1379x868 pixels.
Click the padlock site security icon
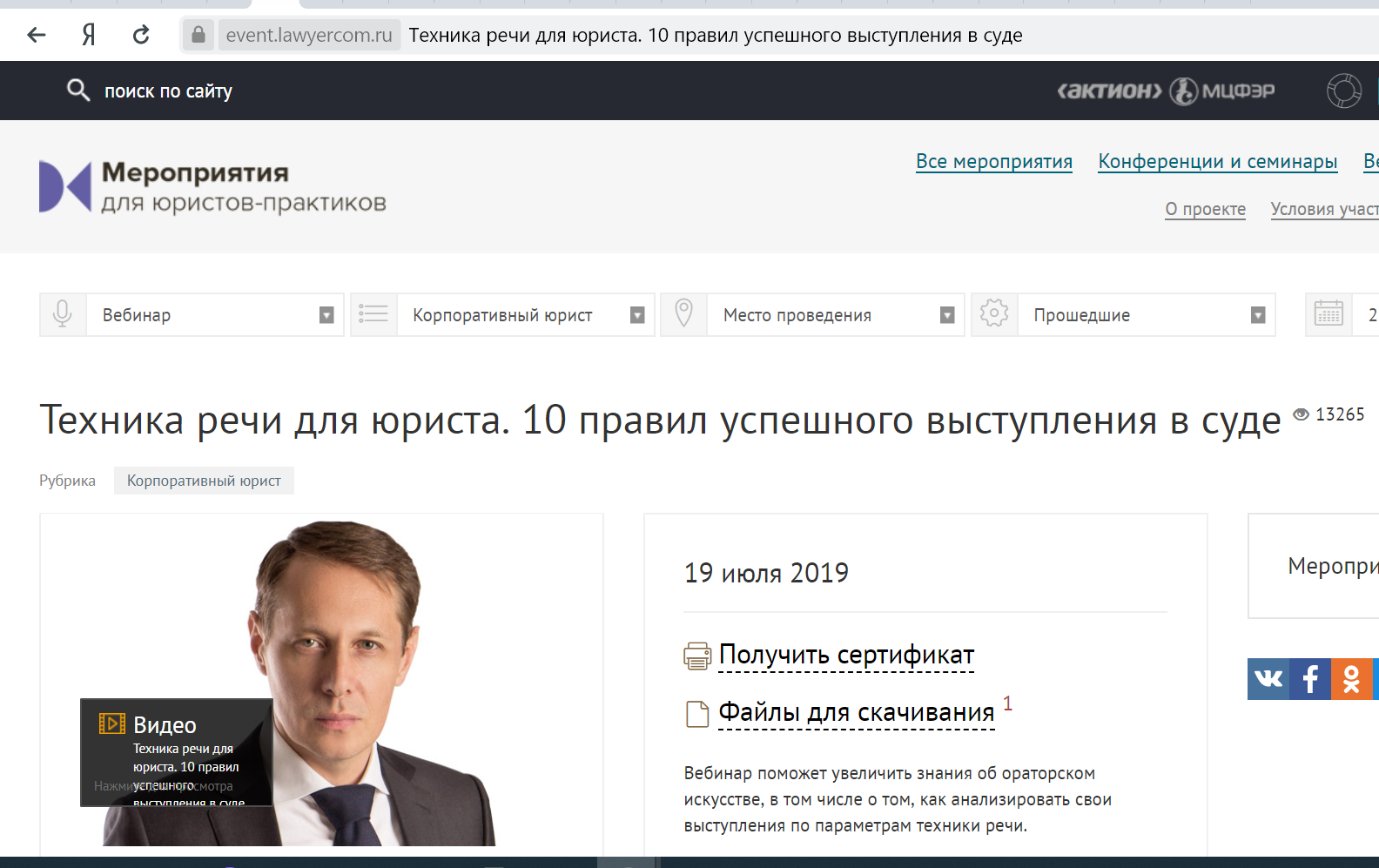coord(198,35)
